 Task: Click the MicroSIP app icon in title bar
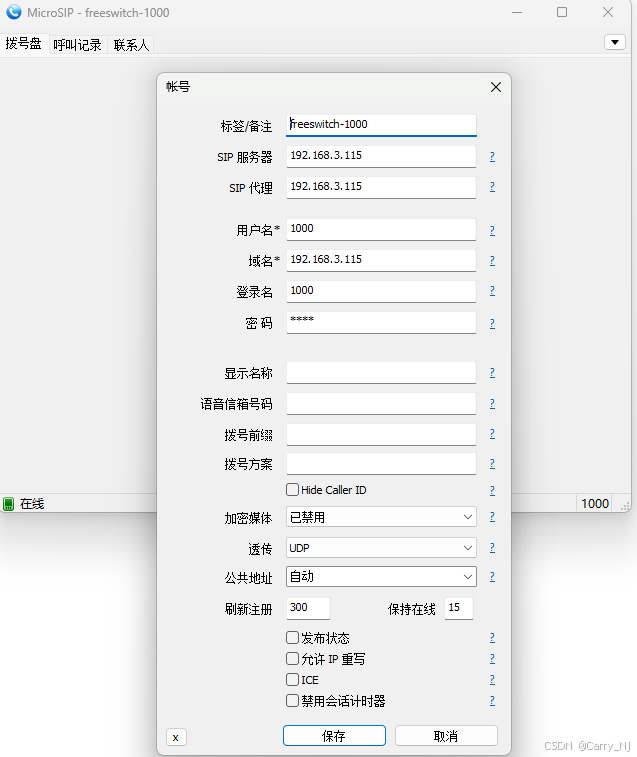(x=14, y=12)
